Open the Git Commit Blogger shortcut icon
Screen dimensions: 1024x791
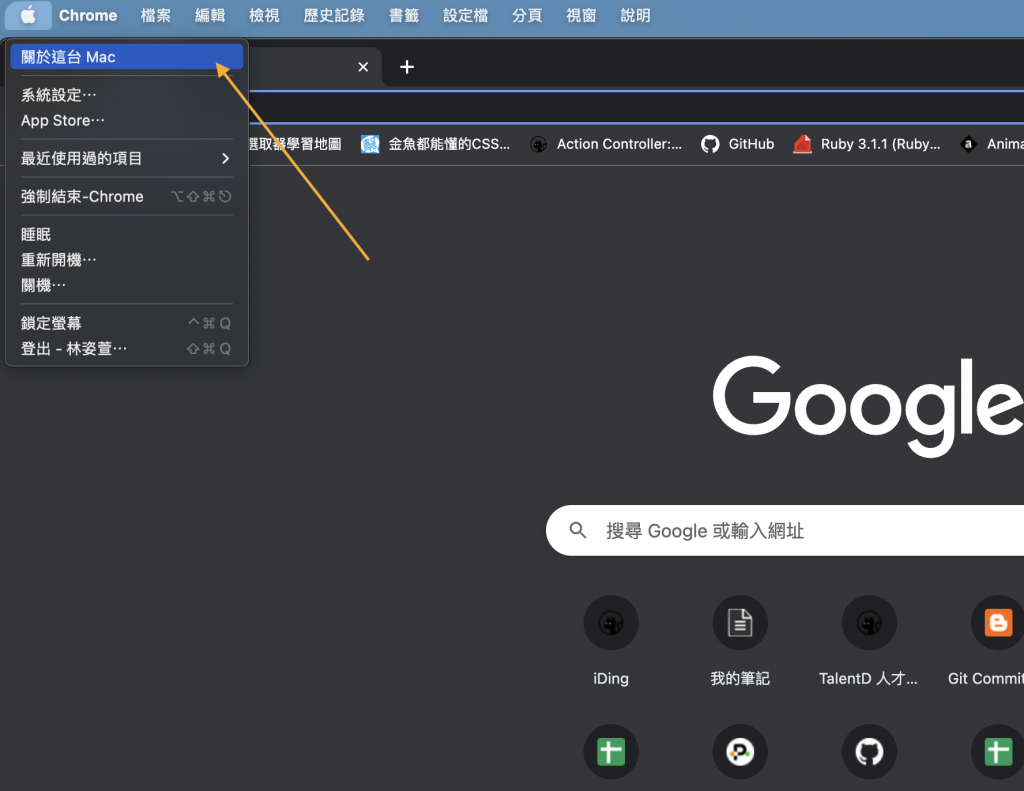click(998, 622)
